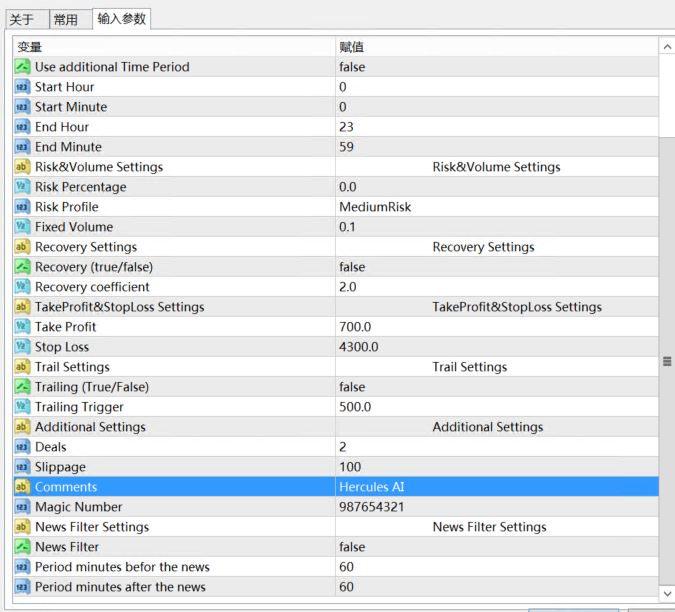The width and height of the screenshot is (675, 612).
Task: Click the string icon beside Comments
Action: [22, 487]
